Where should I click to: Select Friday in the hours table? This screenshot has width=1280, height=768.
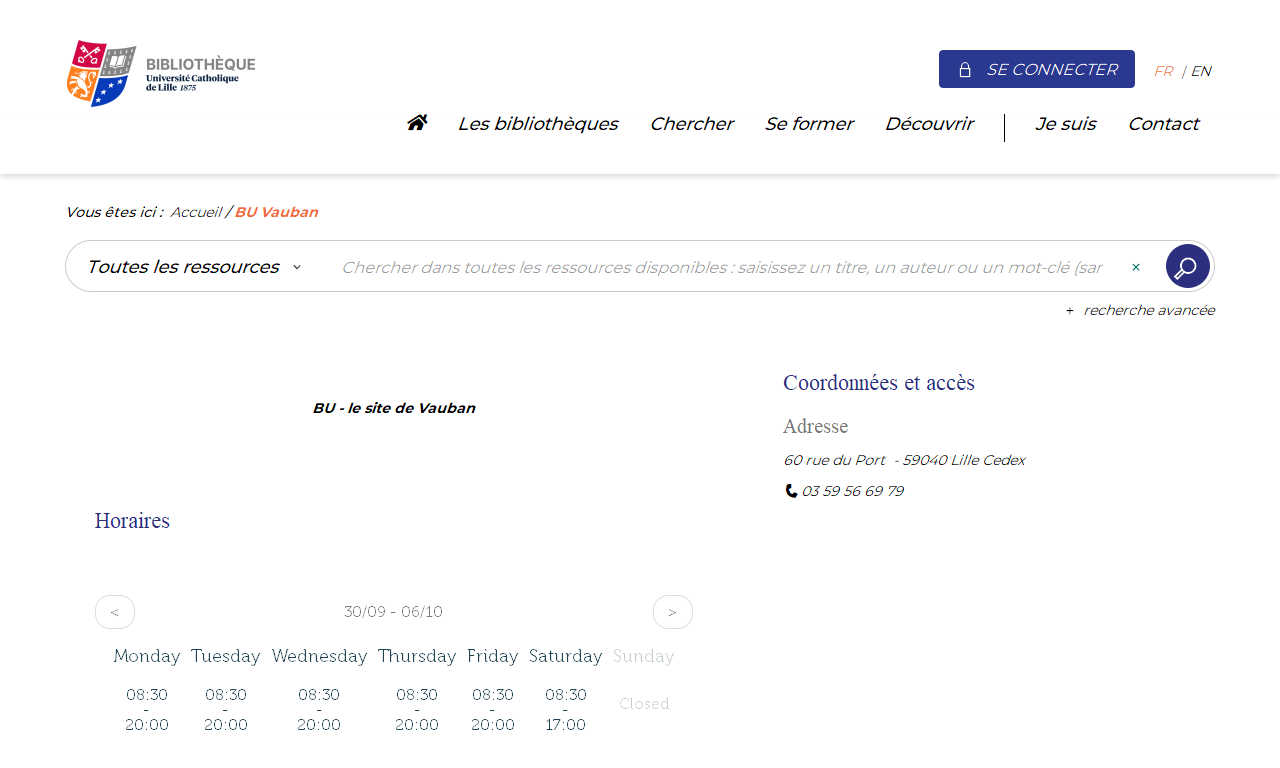pos(493,656)
